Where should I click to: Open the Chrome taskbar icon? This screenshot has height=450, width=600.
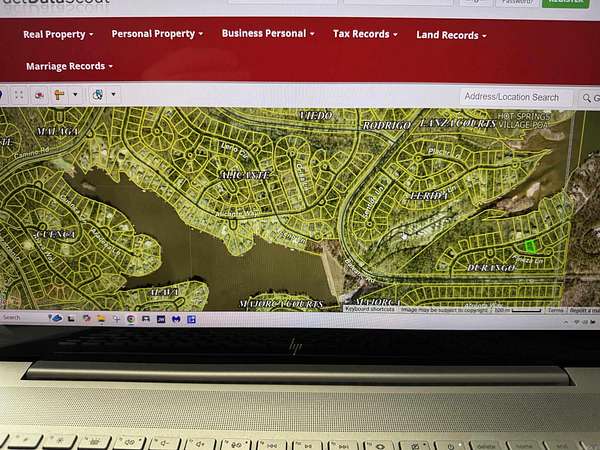pos(131,319)
